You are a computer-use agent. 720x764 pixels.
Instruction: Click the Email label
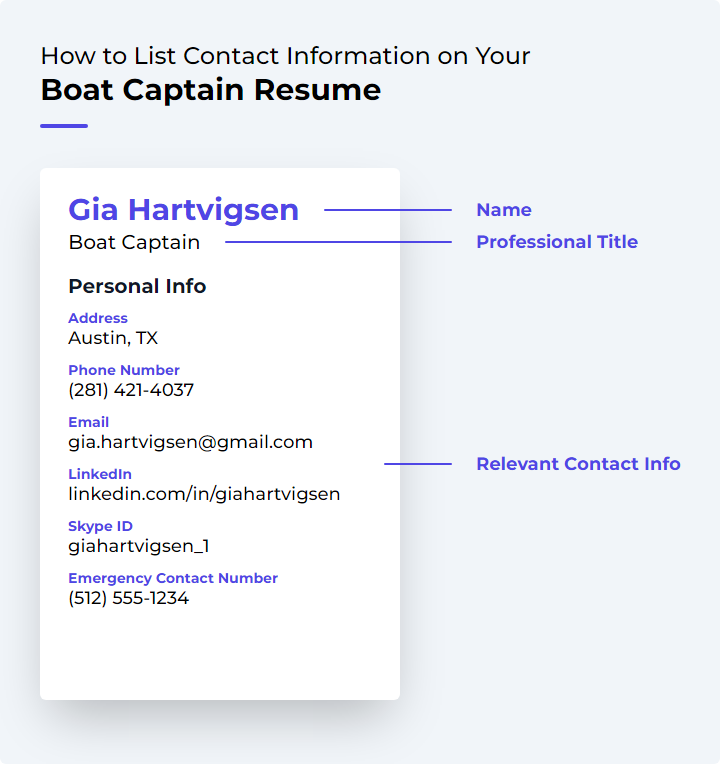point(89,422)
